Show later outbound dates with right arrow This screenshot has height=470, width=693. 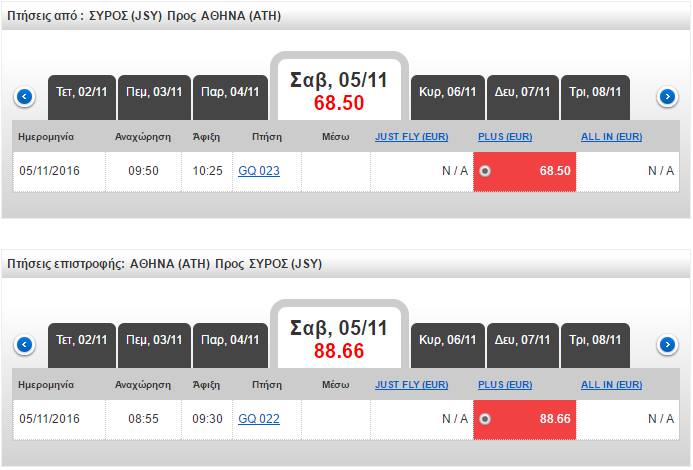(x=667, y=97)
